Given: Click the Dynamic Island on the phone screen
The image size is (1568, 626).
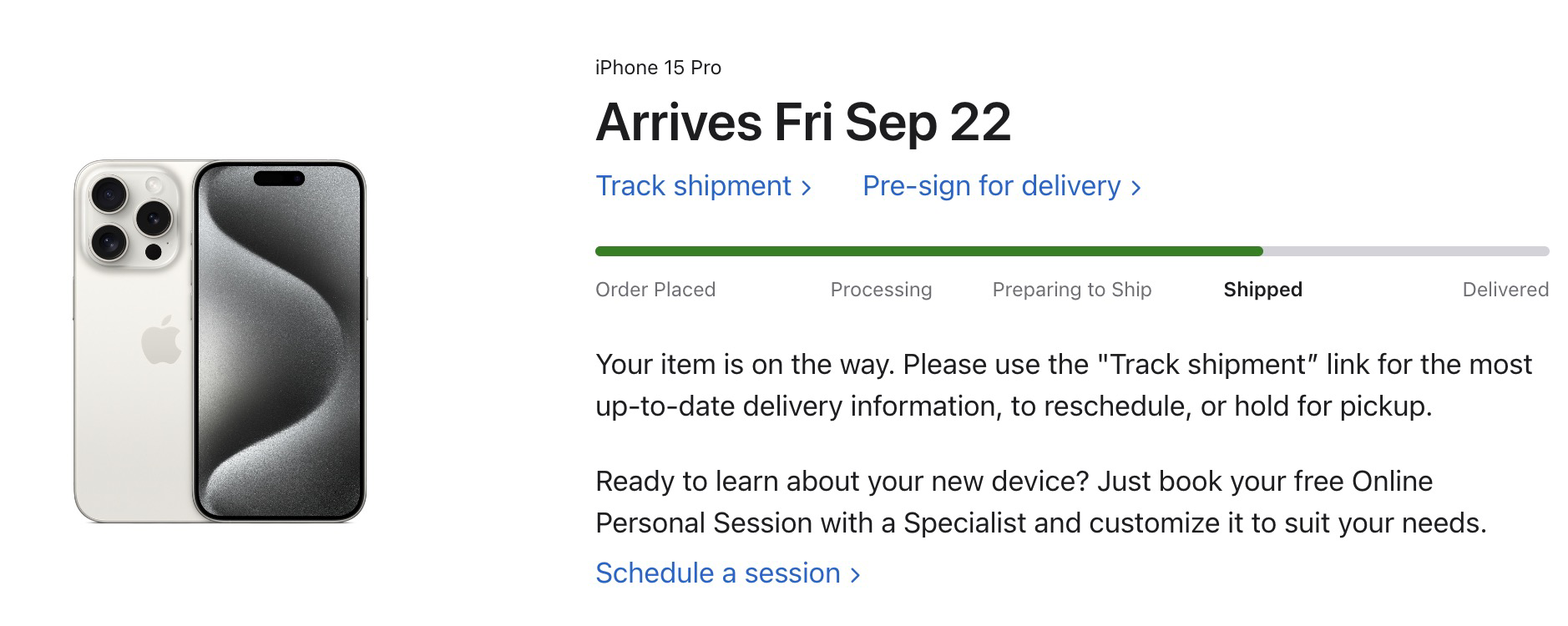Looking at the screenshot, I should (x=279, y=179).
